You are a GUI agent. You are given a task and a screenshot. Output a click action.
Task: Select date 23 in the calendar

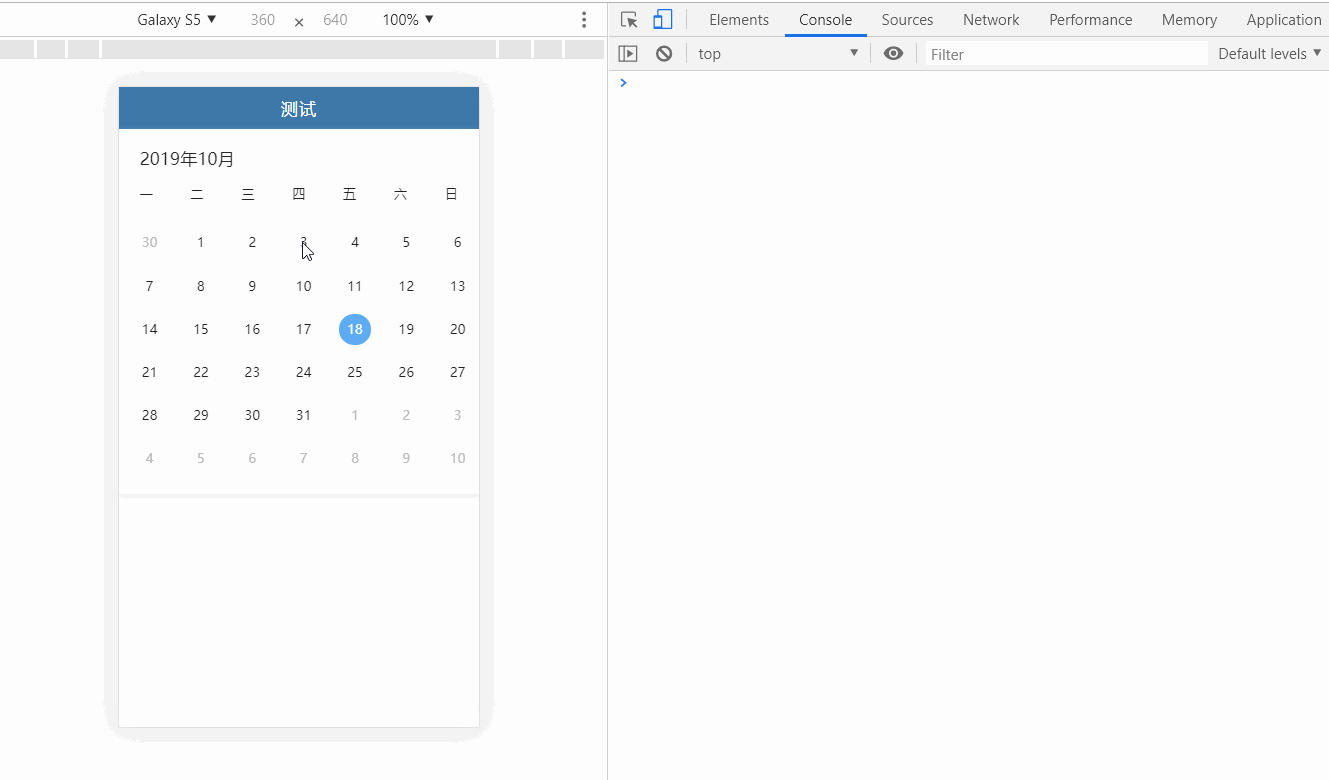(x=252, y=372)
